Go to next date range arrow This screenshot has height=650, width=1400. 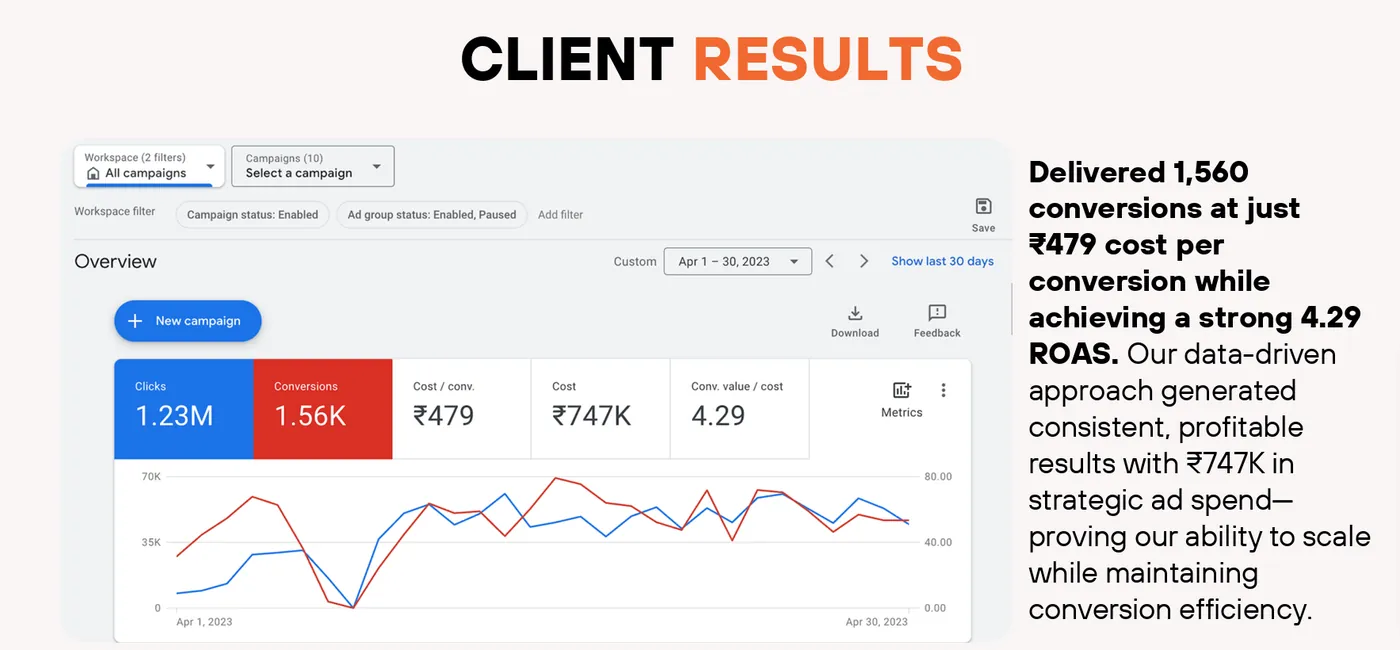point(864,261)
